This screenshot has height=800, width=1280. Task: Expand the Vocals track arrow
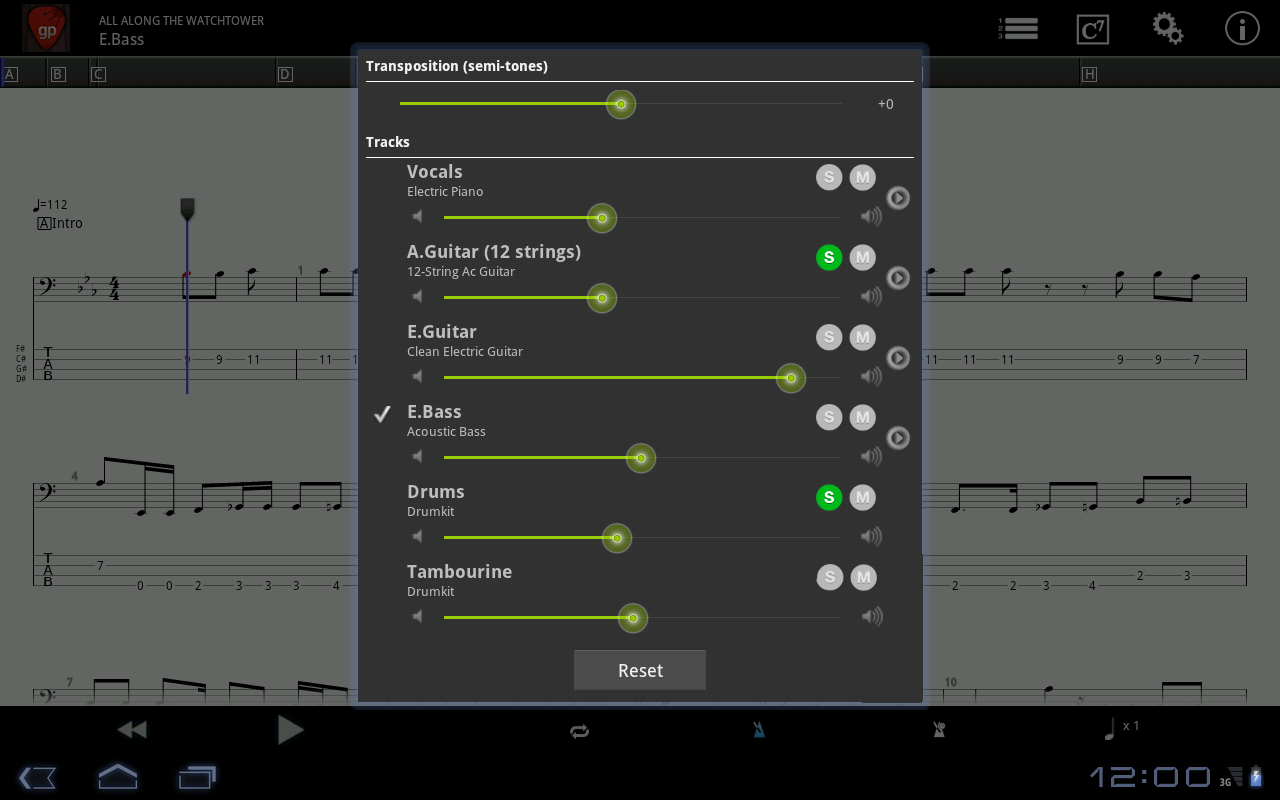point(898,198)
